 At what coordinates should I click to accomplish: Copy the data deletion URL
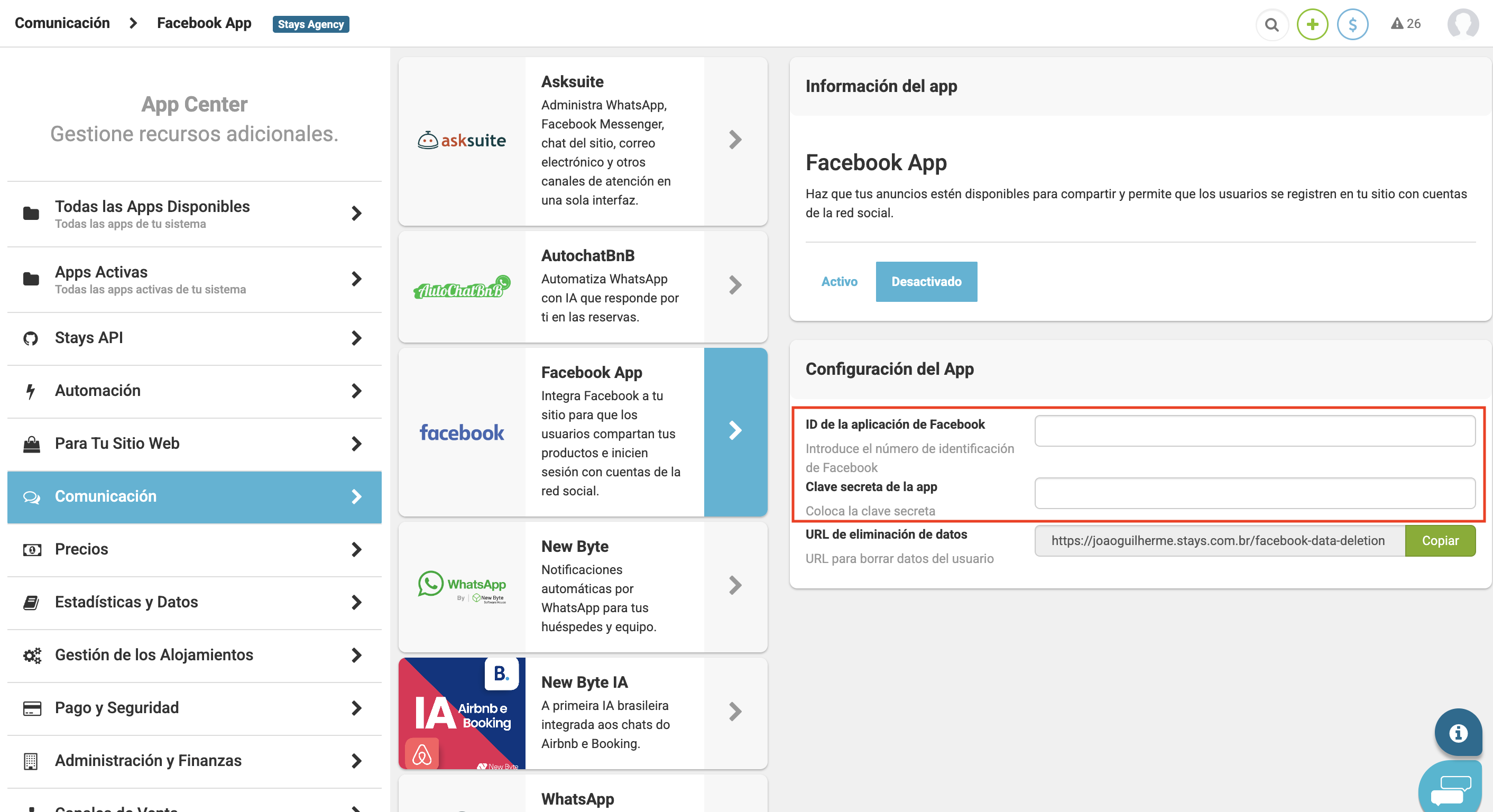click(1440, 540)
